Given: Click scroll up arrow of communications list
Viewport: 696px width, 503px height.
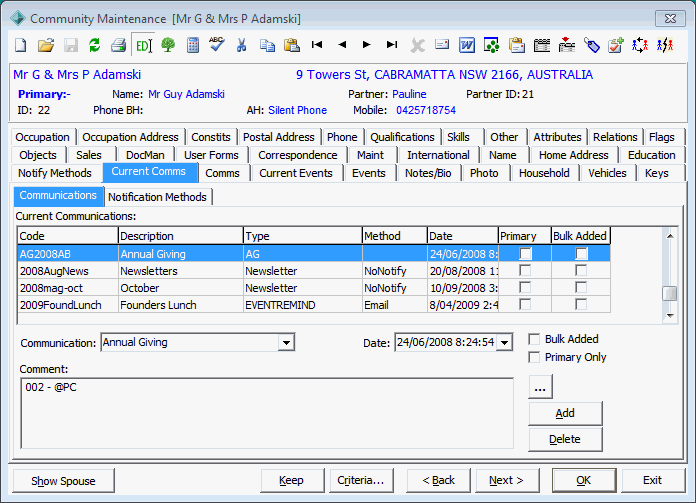Looking at the screenshot, I should [x=670, y=236].
